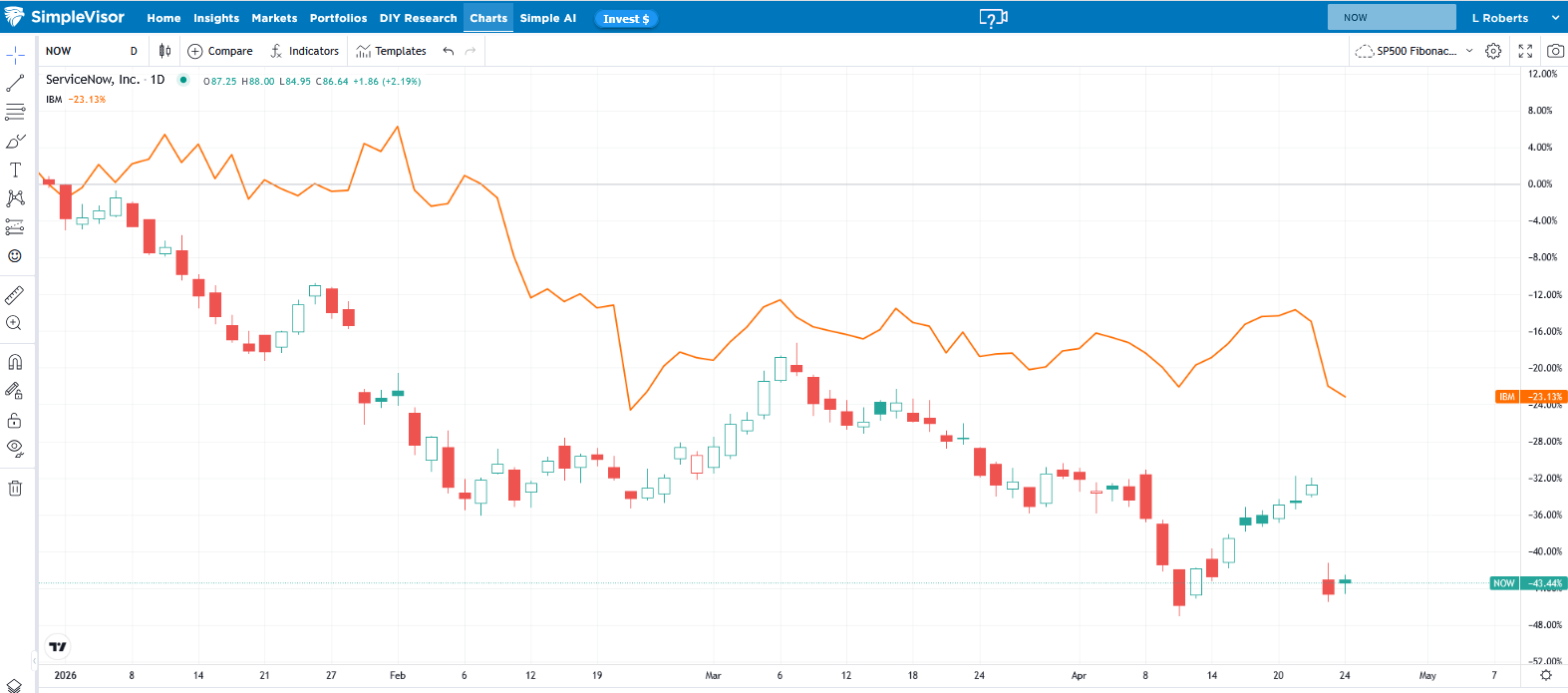The width and height of the screenshot is (1568, 693).
Task: Click the orange IBM price label
Action: [x=1530, y=397]
